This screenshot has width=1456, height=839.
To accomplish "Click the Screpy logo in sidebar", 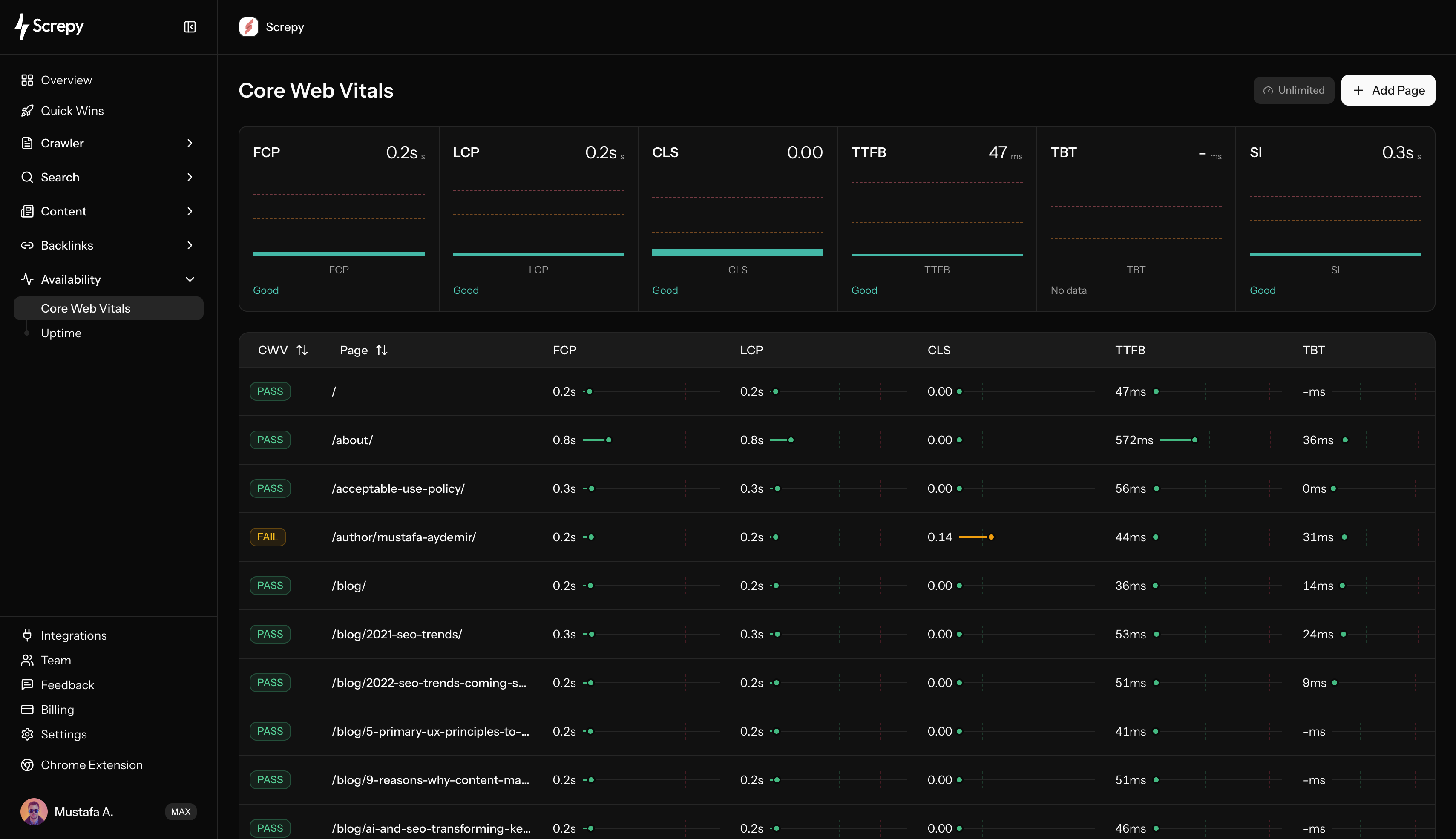I will click(x=49, y=26).
